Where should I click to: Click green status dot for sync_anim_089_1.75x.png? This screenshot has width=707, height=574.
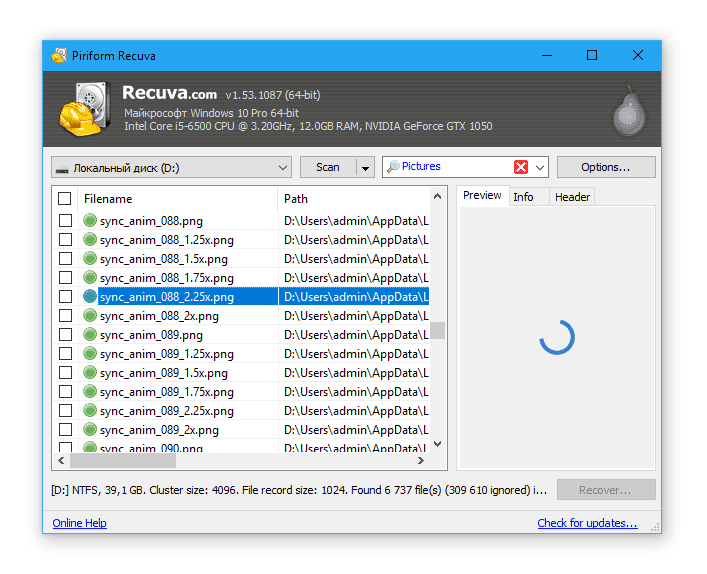90,391
